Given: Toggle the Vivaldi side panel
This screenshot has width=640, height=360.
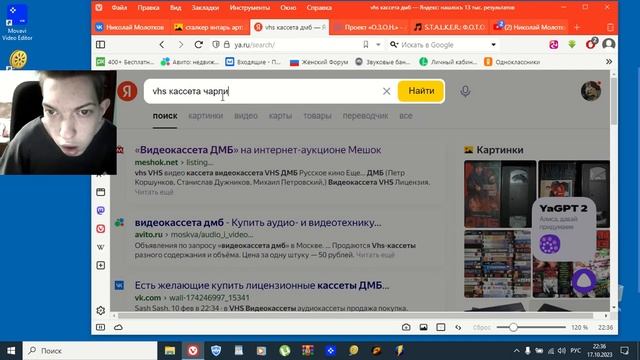Looking at the screenshot, I should (x=100, y=44).
